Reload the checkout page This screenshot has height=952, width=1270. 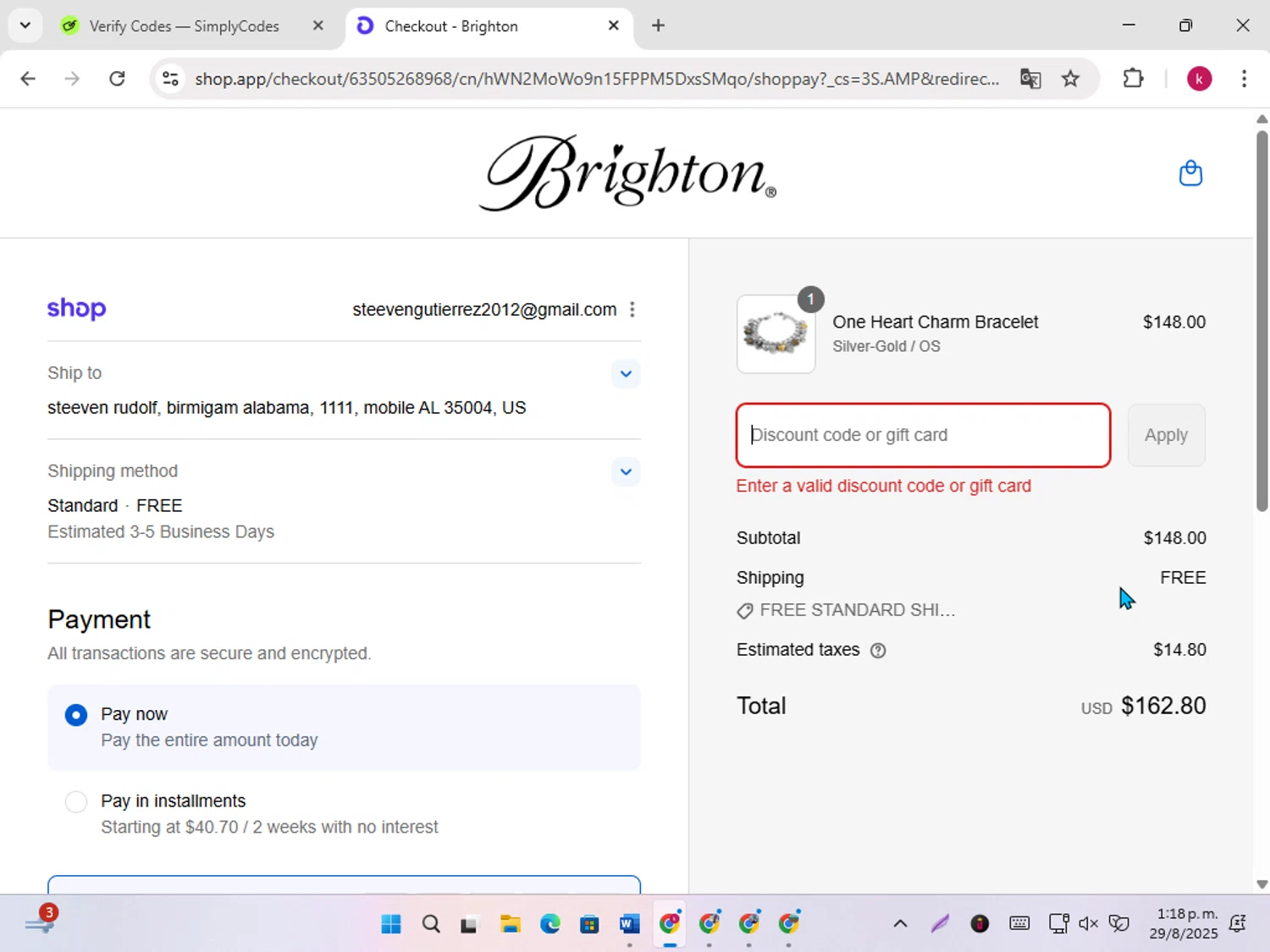117,79
